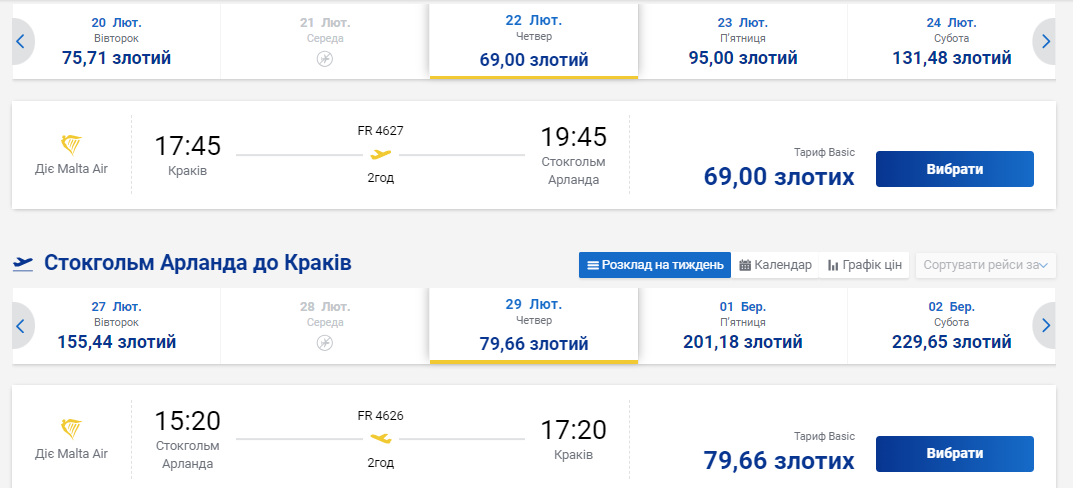Click the no-flight icon under 21 Лют.
The height and width of the screenshot is (488, 1073).
click(x=325, y=60)
